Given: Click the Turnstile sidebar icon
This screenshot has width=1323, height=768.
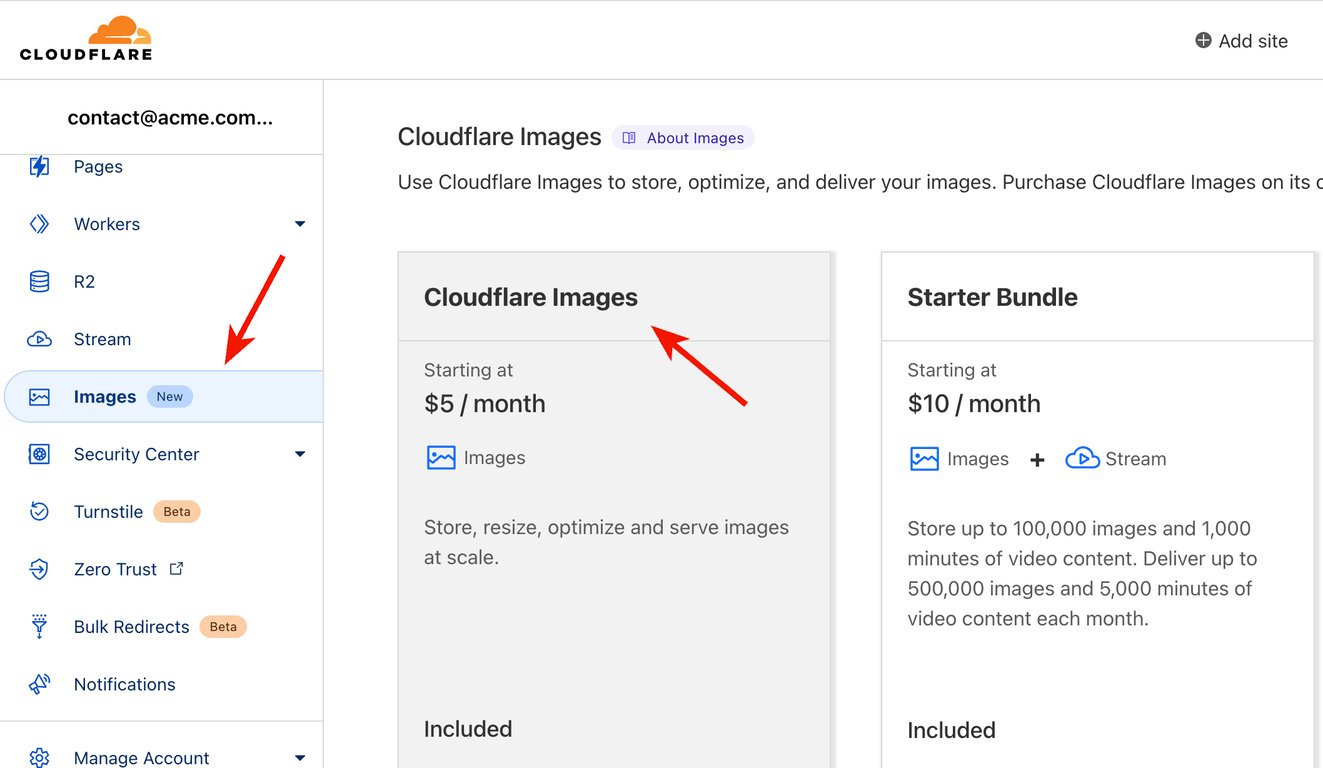Looking at the screenshot, I should click(x=39, y=512).
